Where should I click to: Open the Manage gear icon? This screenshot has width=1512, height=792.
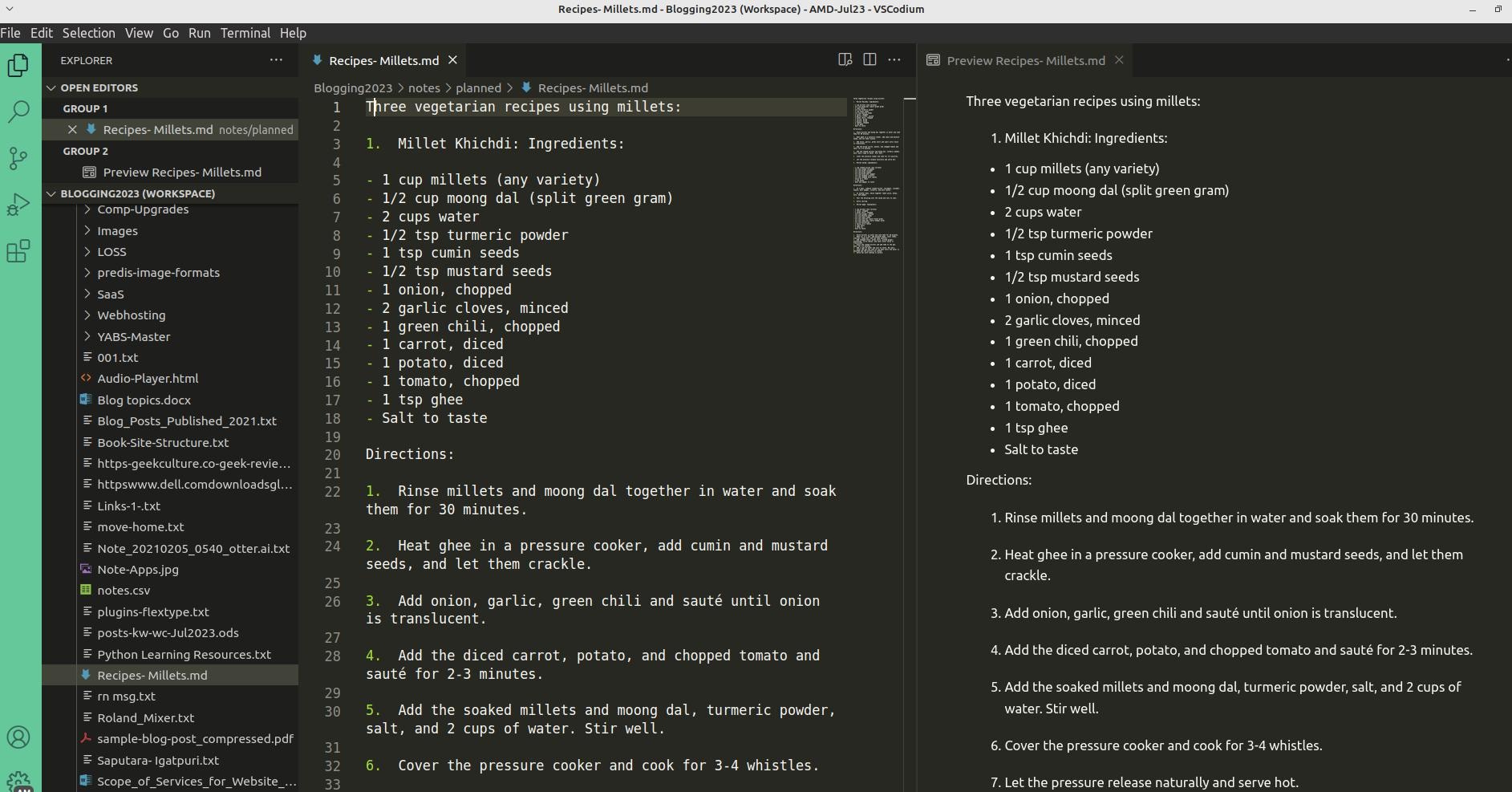click(18, 781)
